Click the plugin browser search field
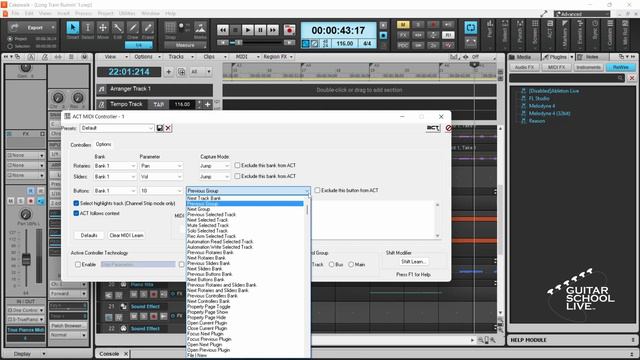This screenshot has height=360, width=640. [567, 78]
